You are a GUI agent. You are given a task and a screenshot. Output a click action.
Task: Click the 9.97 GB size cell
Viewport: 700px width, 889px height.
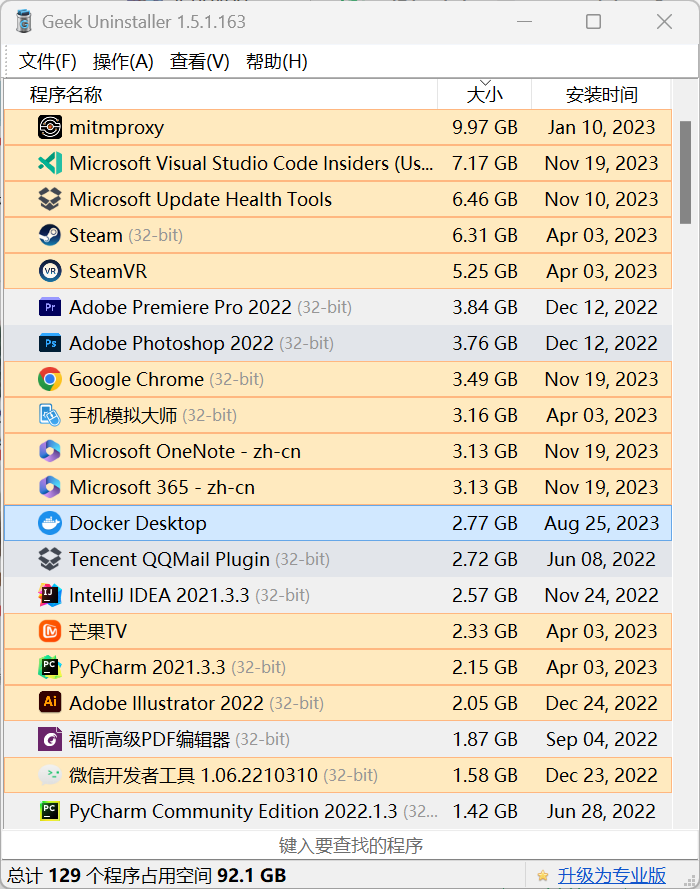(485, 127)
